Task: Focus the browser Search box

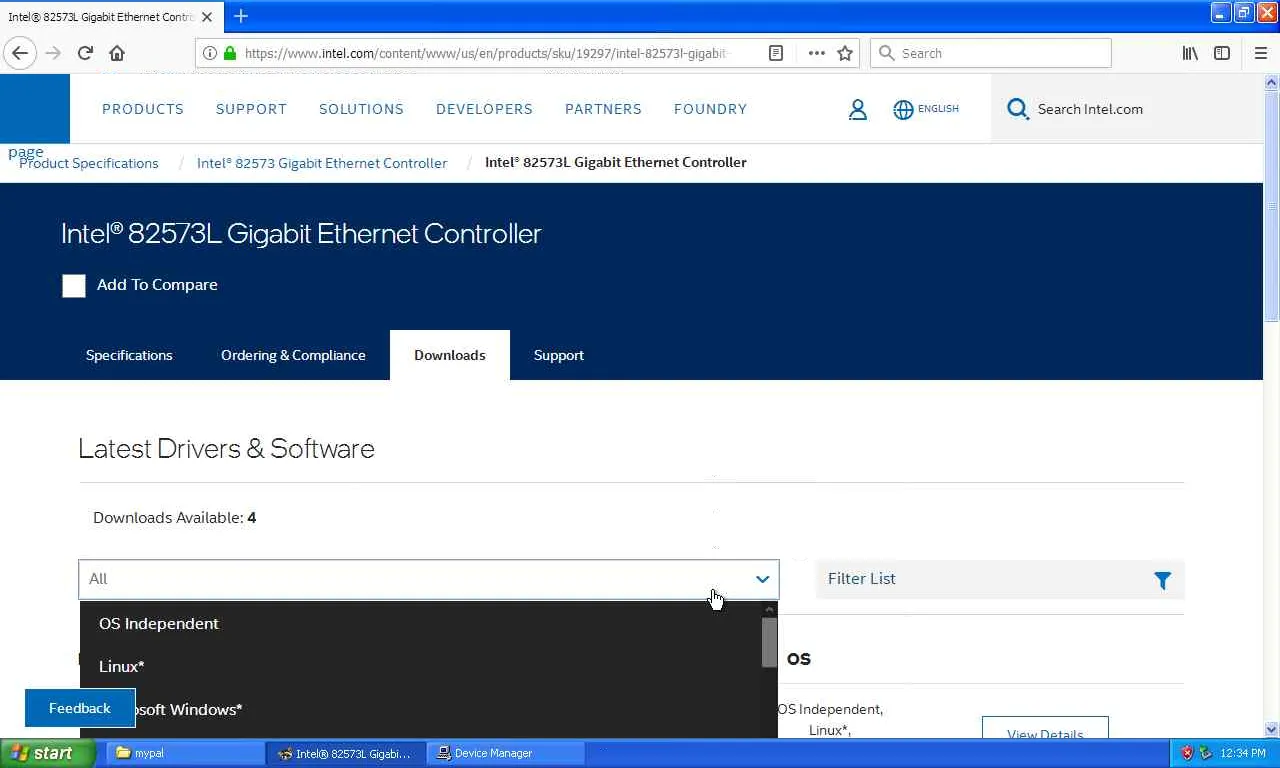Action: coord(991,53)
